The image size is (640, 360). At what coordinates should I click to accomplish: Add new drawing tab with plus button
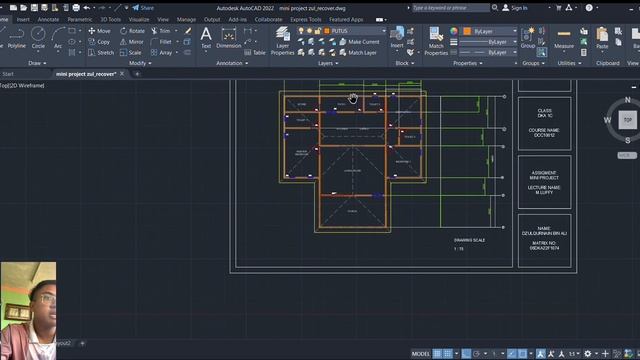[137, 74]
